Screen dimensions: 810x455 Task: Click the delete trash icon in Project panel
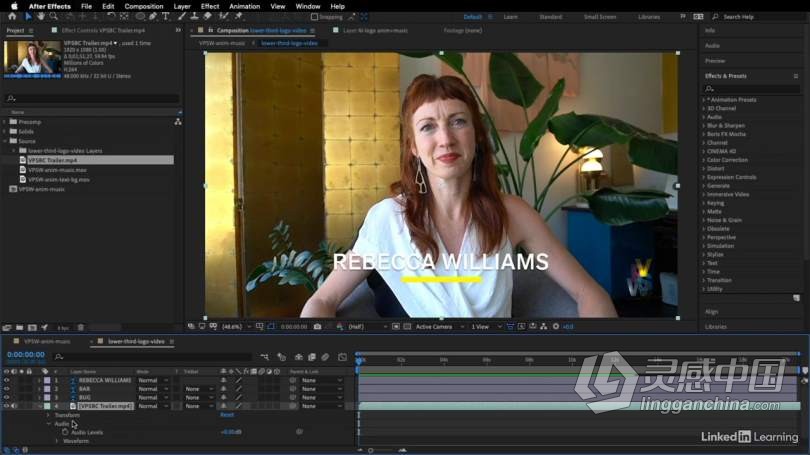[x=81, y=327]
